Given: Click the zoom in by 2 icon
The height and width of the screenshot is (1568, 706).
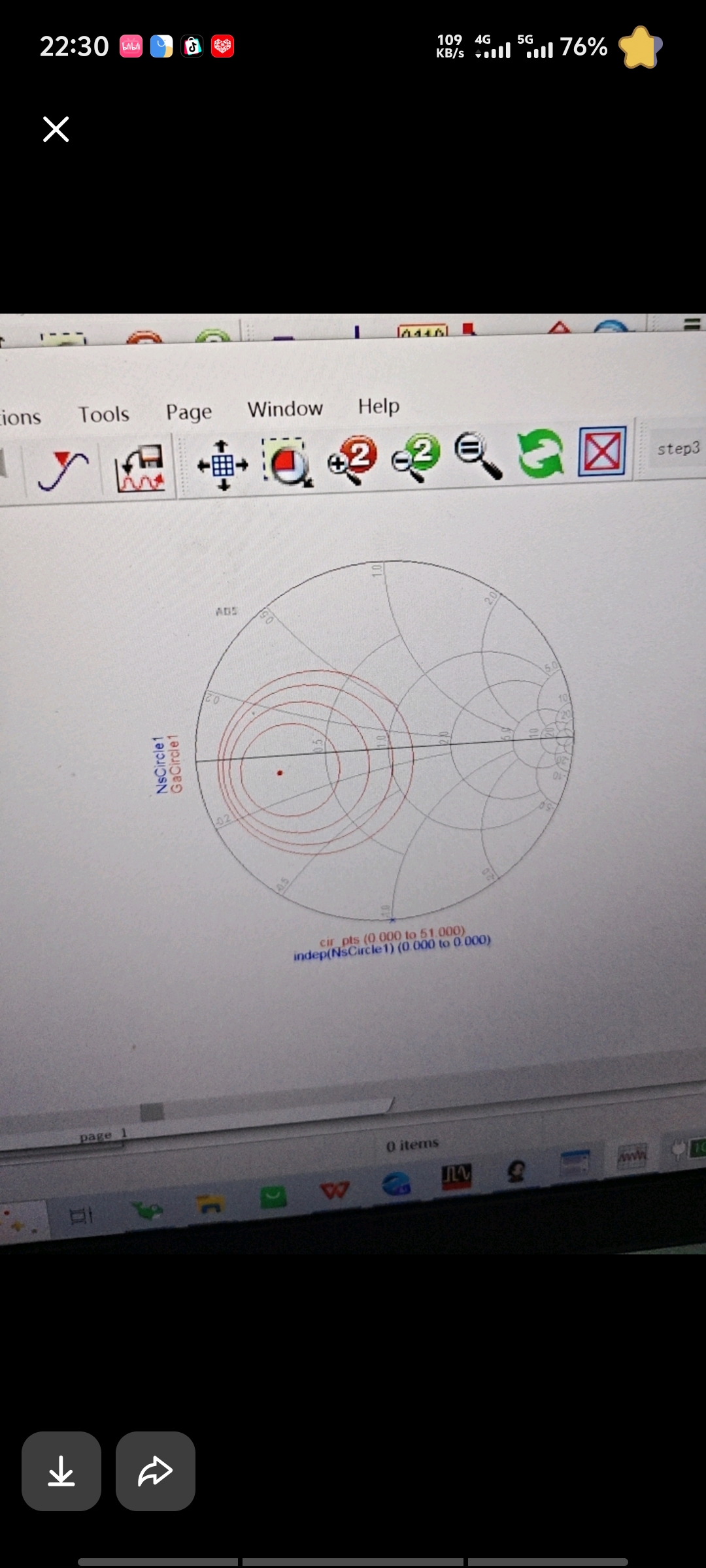Looking at the screenshot, I should coord(354,459).
